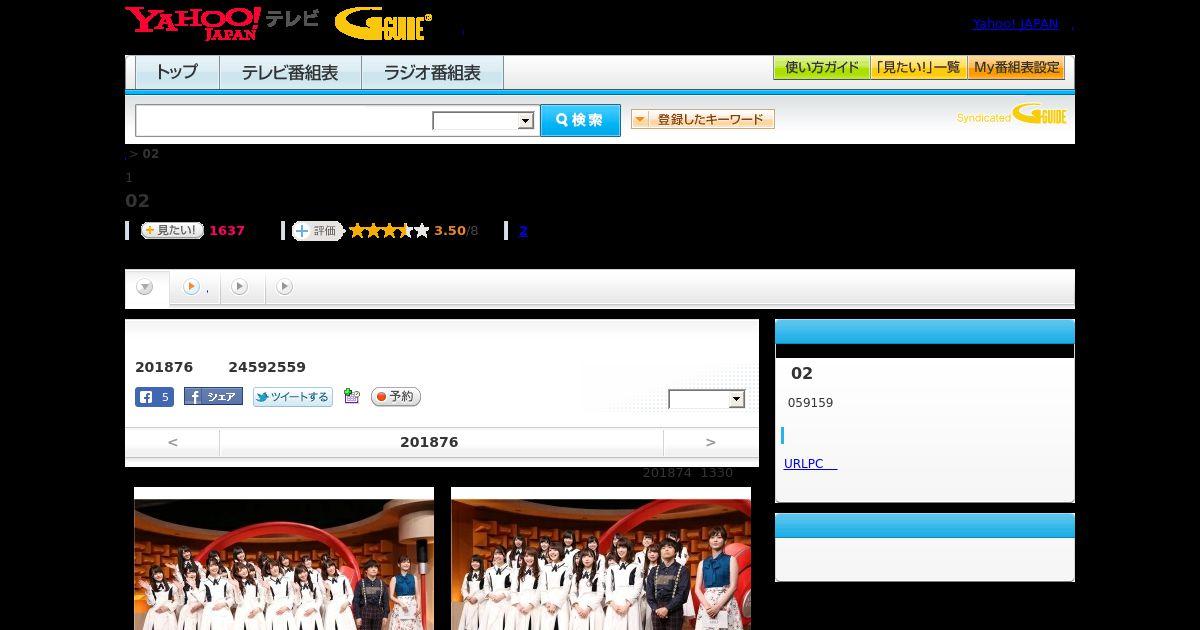The image size is (1200, 630).
Task: Open the 「見たい!」一覧 button
Action: point(918,68)
